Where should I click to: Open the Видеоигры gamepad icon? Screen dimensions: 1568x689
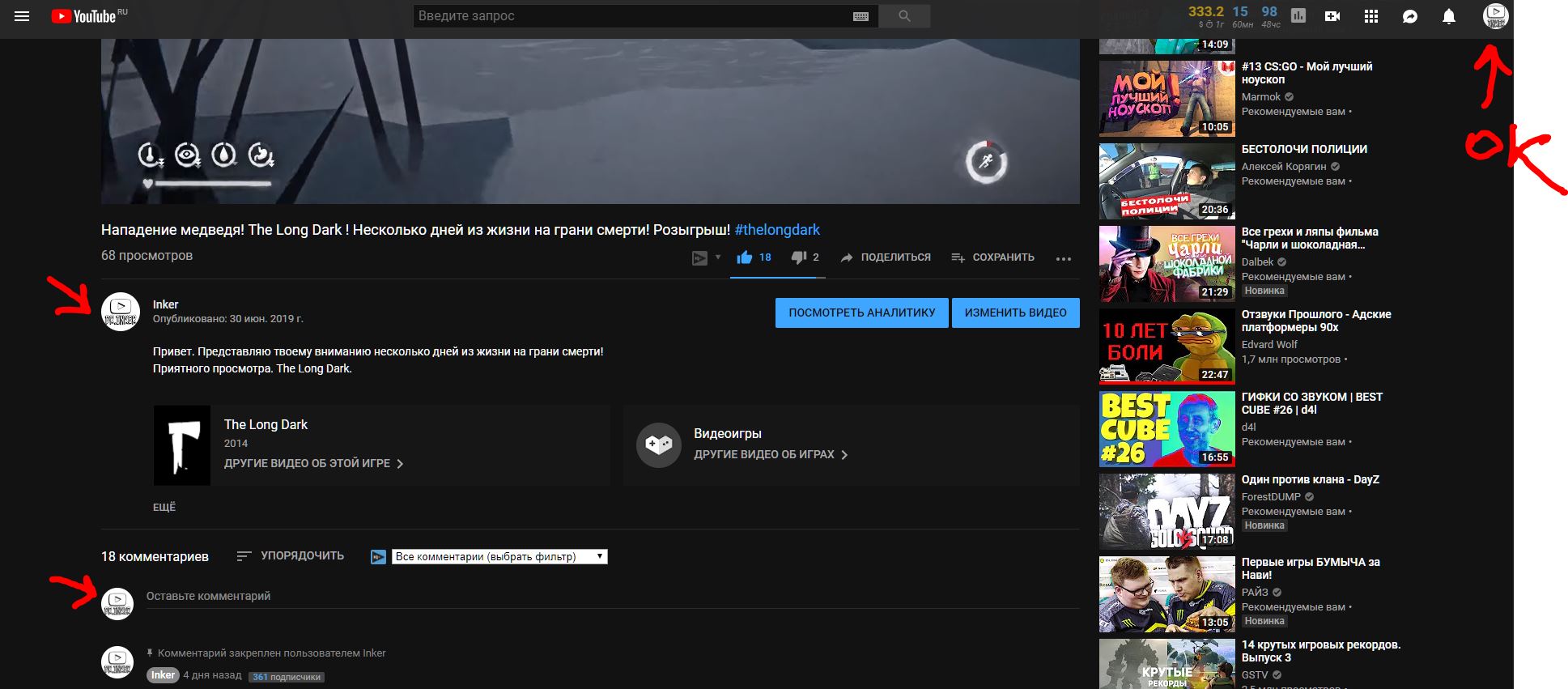pos(659,444)
